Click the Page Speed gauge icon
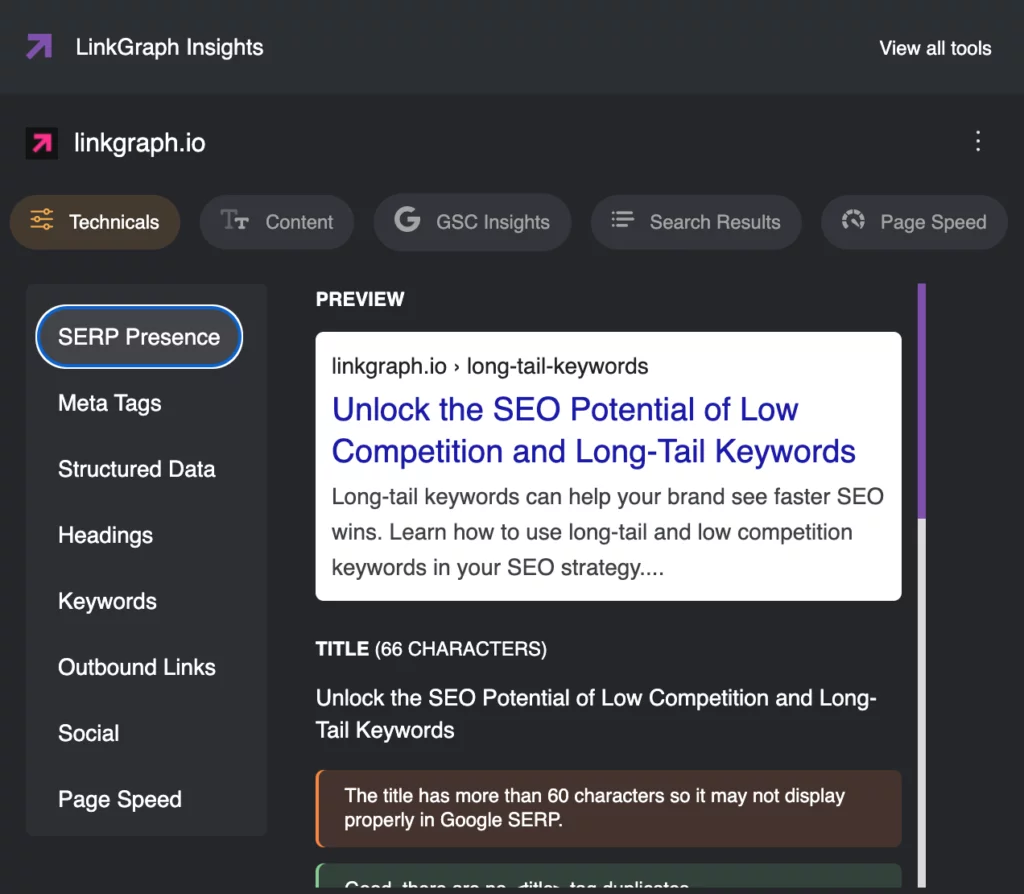This screenshot has height=894, width=1024. (853, 222)
